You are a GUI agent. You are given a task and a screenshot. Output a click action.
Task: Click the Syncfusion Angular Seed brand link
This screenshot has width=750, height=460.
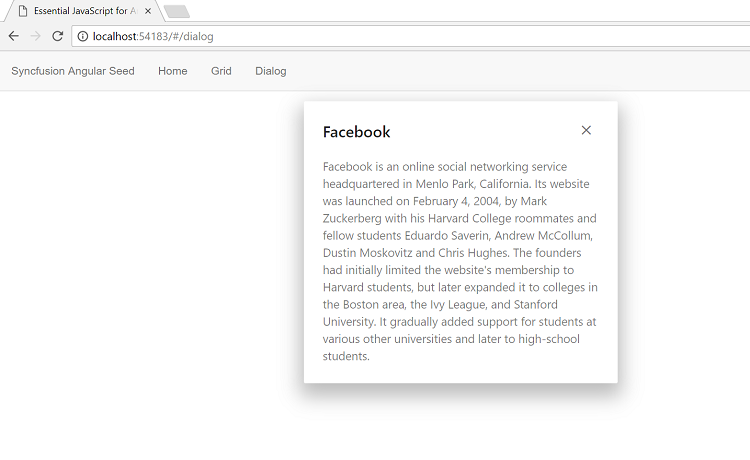pyautogui.click(x=73, y=71)
